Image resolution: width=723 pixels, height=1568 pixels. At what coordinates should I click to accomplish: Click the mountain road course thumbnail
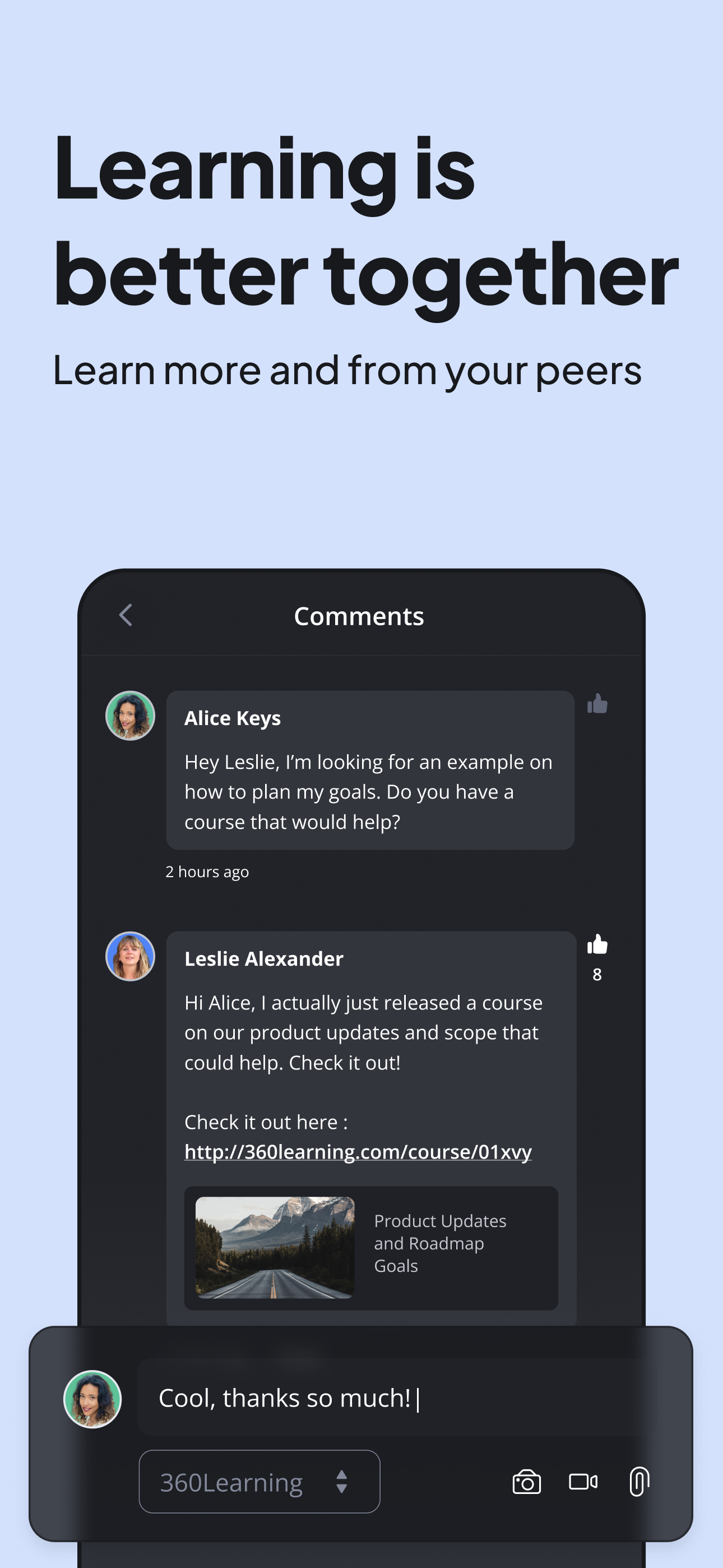click(275, 1247)
